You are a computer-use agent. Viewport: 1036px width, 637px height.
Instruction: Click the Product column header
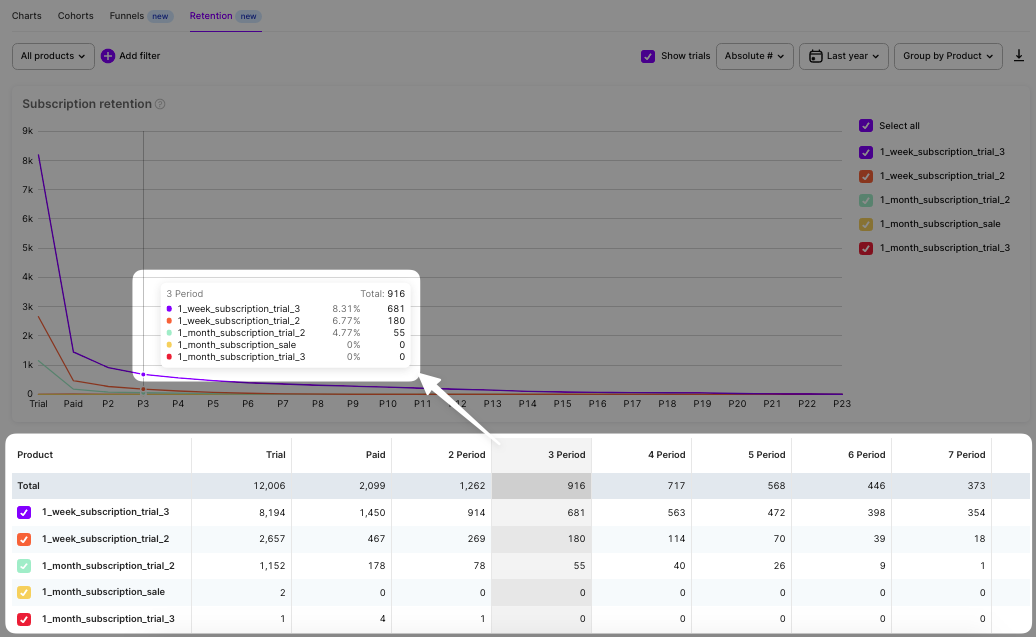pyautogui.click(x=35, y=455)
